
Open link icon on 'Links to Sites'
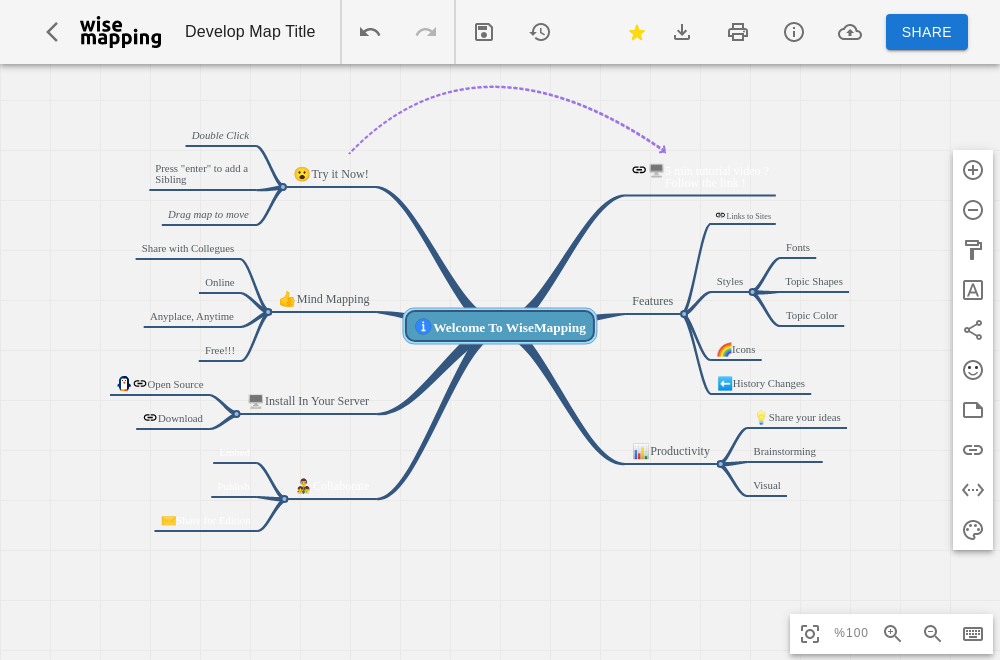tap(720, 216)
